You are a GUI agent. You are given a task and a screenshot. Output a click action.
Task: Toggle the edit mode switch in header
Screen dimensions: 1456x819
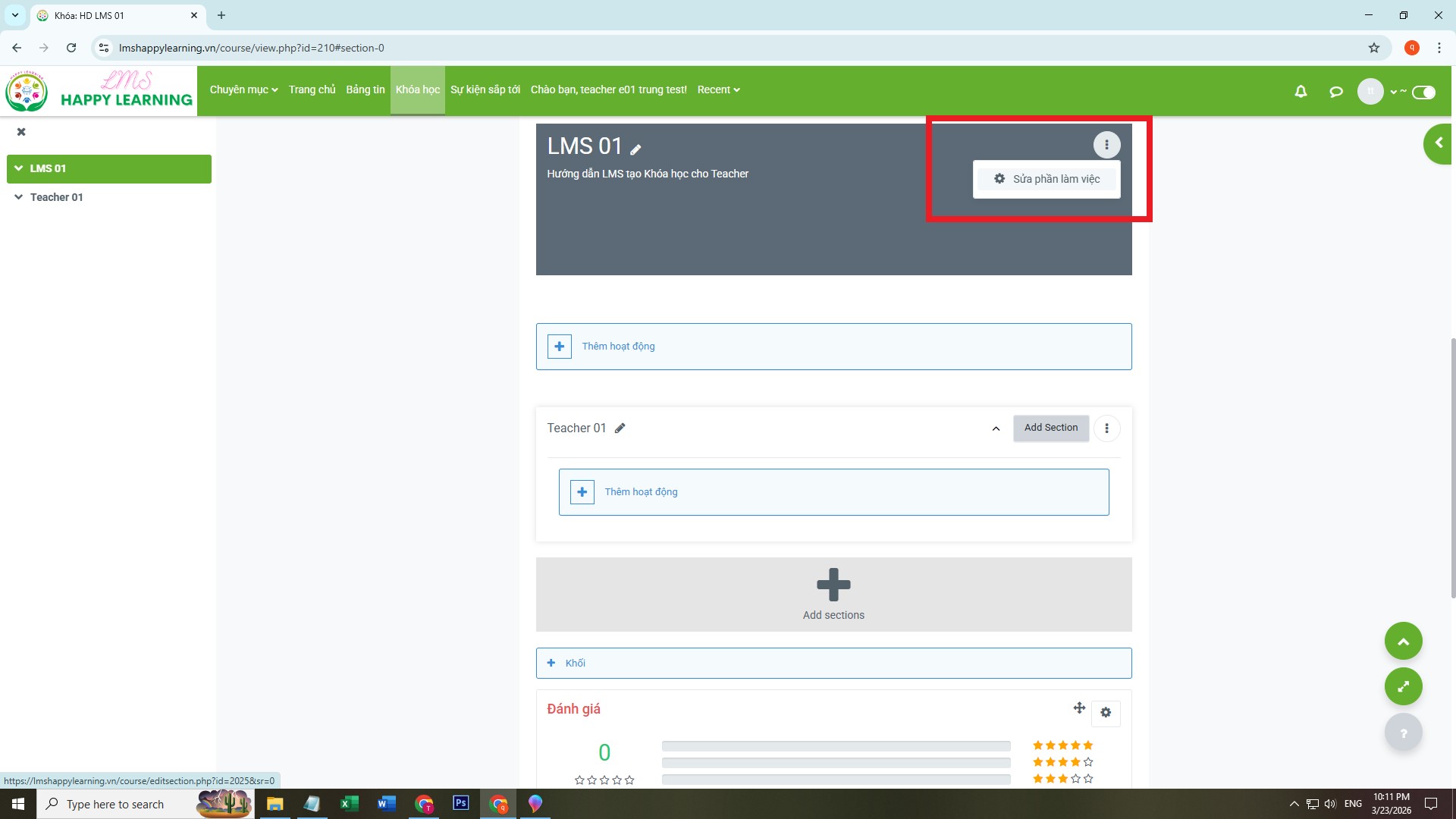click(x=1423, y=93)
